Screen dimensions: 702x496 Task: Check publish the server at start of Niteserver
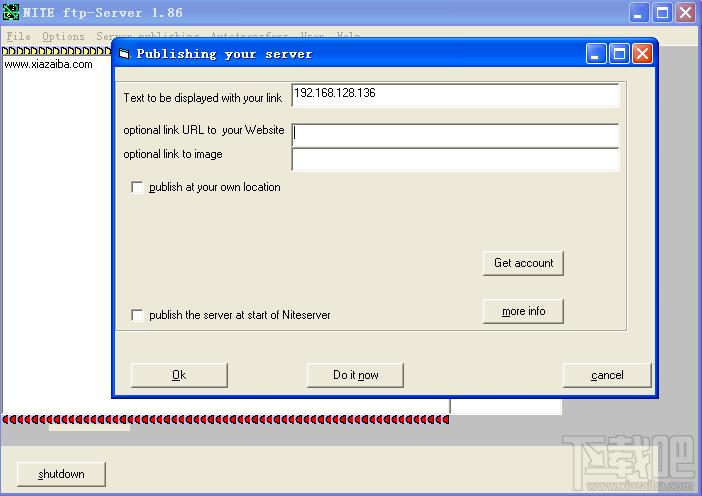(x=138, y=315)
